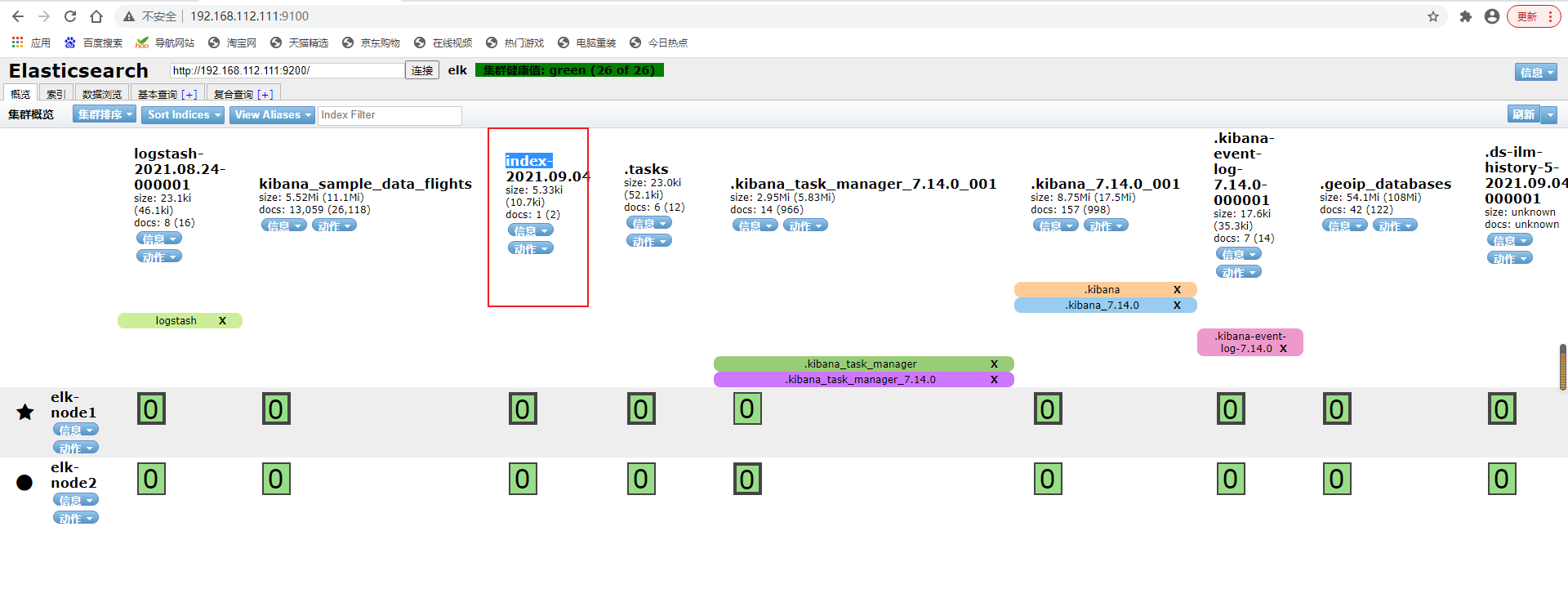Click the browser forward arrow
The image size is (1568, 598).
click(44, 16)
